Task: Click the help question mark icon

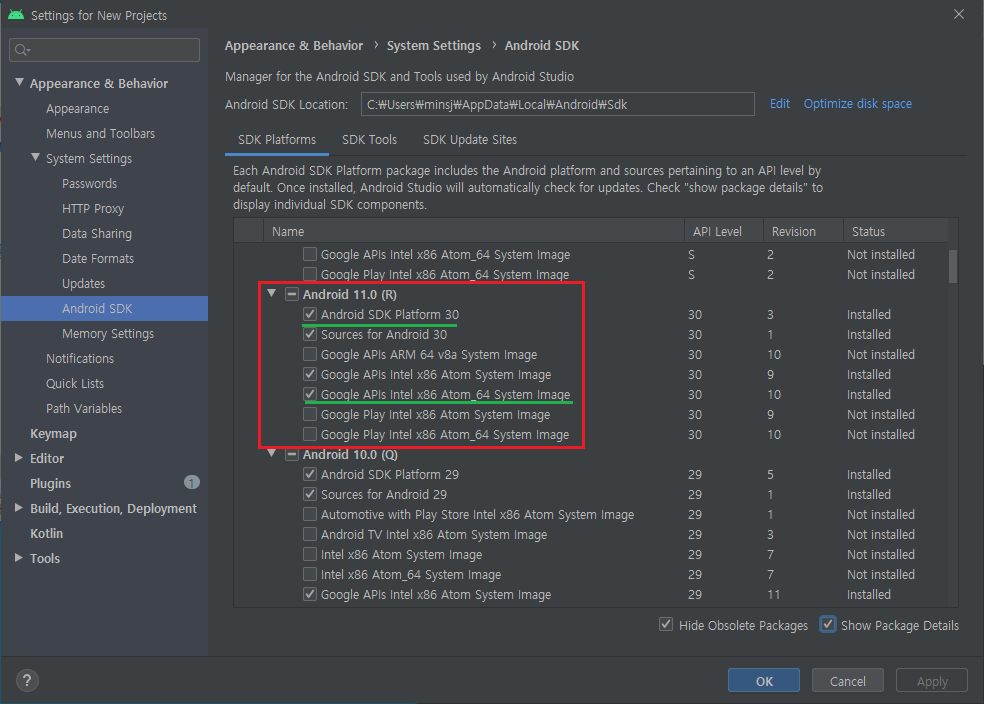Action: click(27, 680)
